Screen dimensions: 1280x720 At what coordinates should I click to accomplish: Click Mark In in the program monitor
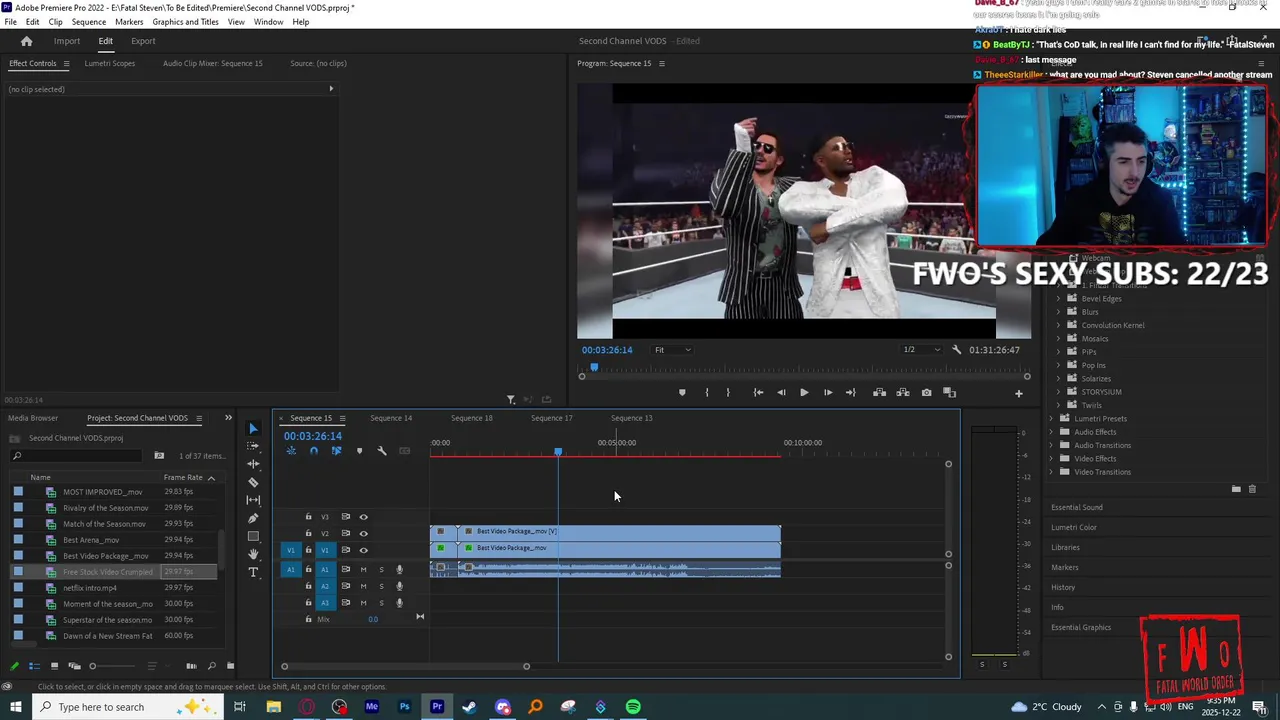pyautogui.click(x=707, y=393)
